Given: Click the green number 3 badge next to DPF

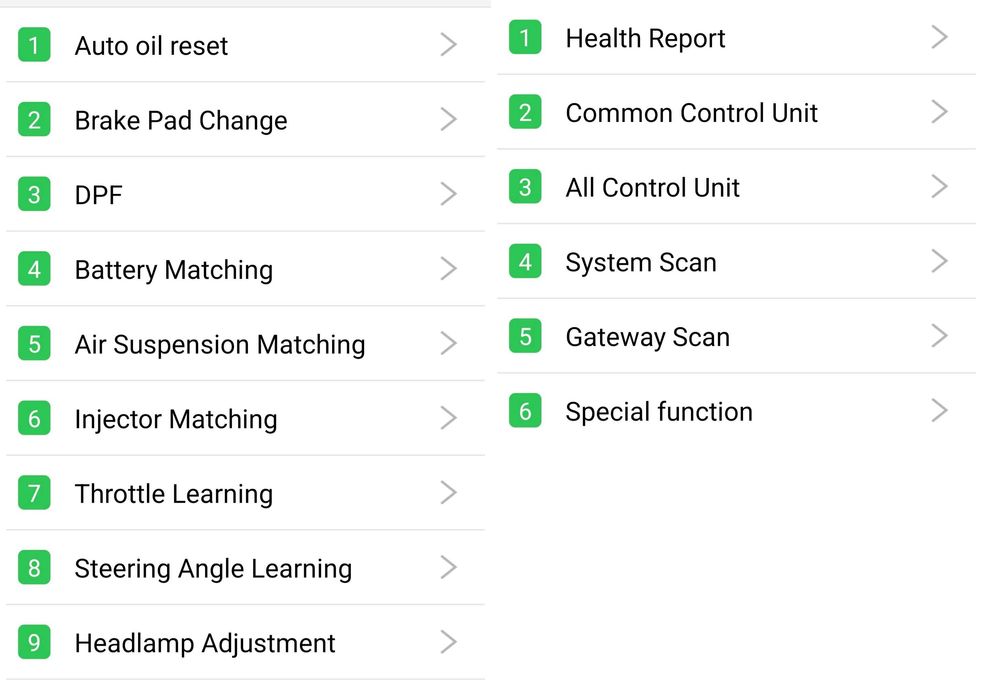Looking at the screenshot, I should coord(34,194).
